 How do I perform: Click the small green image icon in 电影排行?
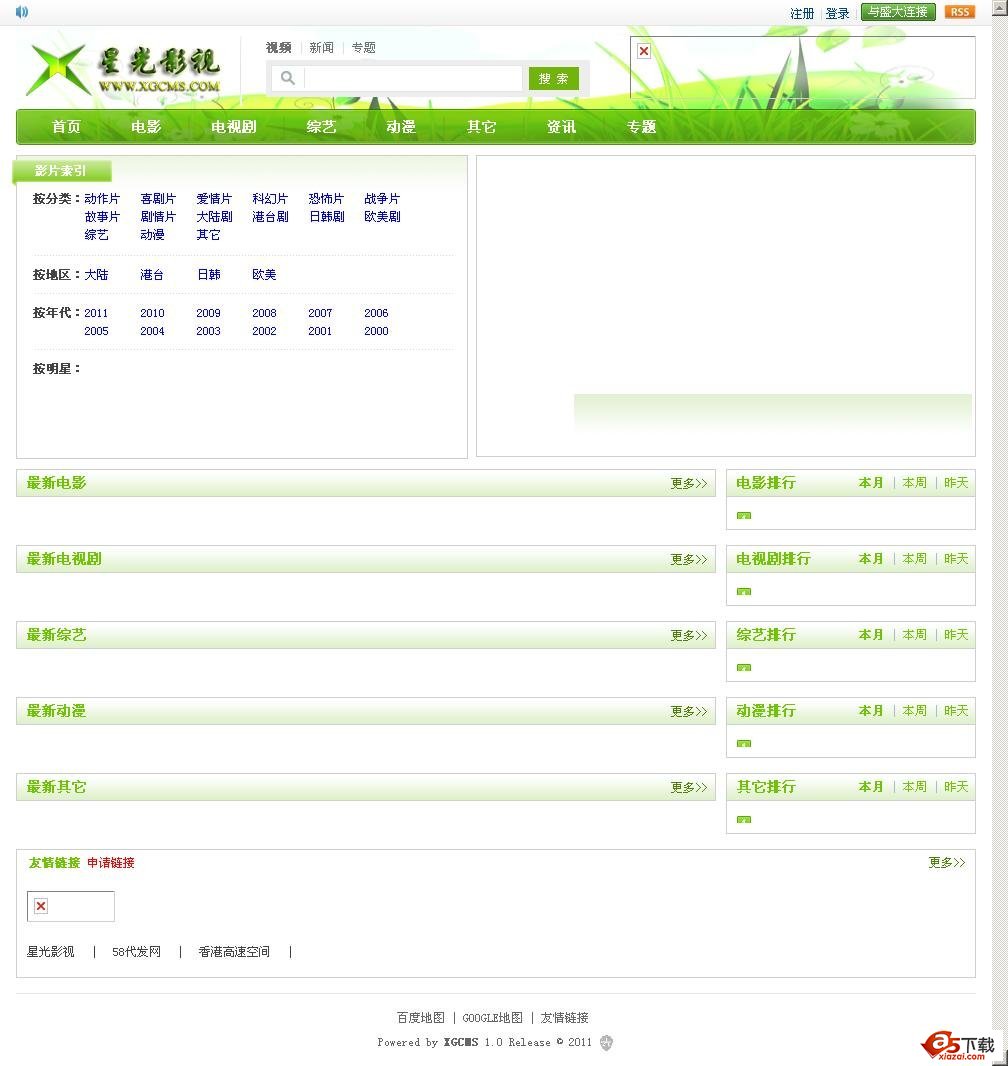742,514
